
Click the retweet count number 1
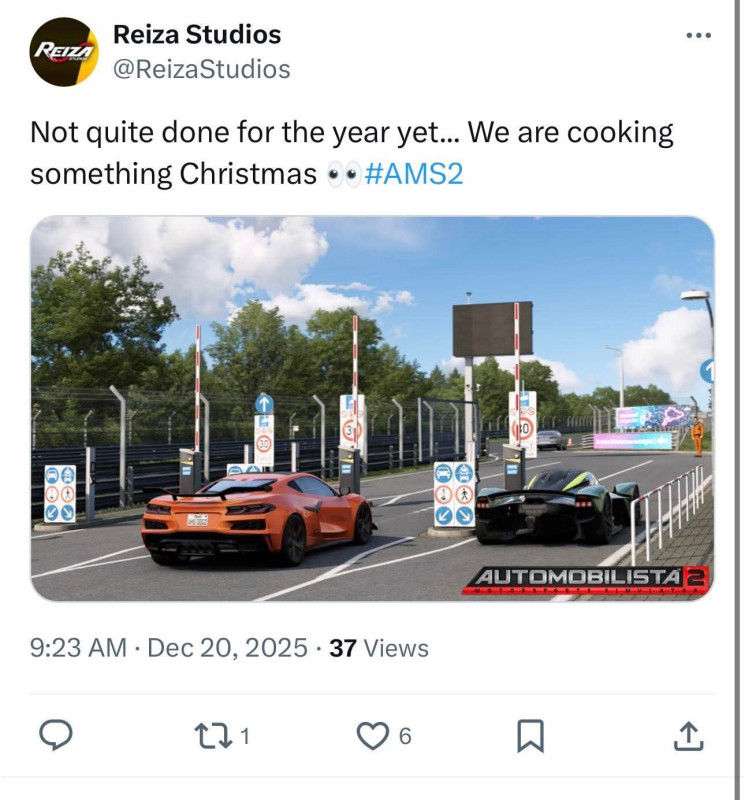coord(245,736)
